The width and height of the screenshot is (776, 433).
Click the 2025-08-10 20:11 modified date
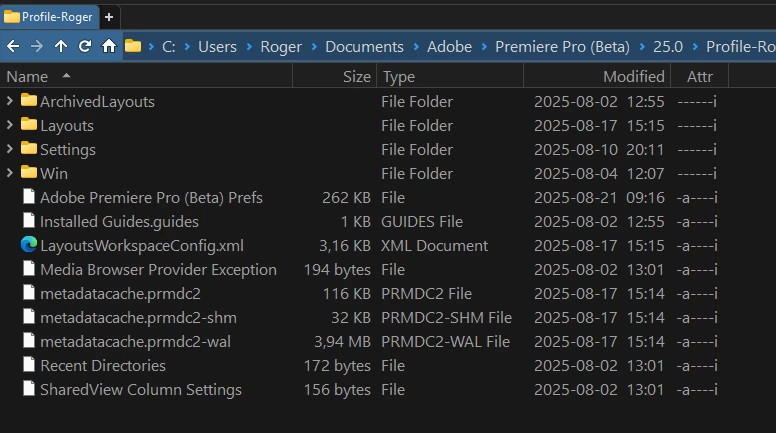tap(599, 149)
